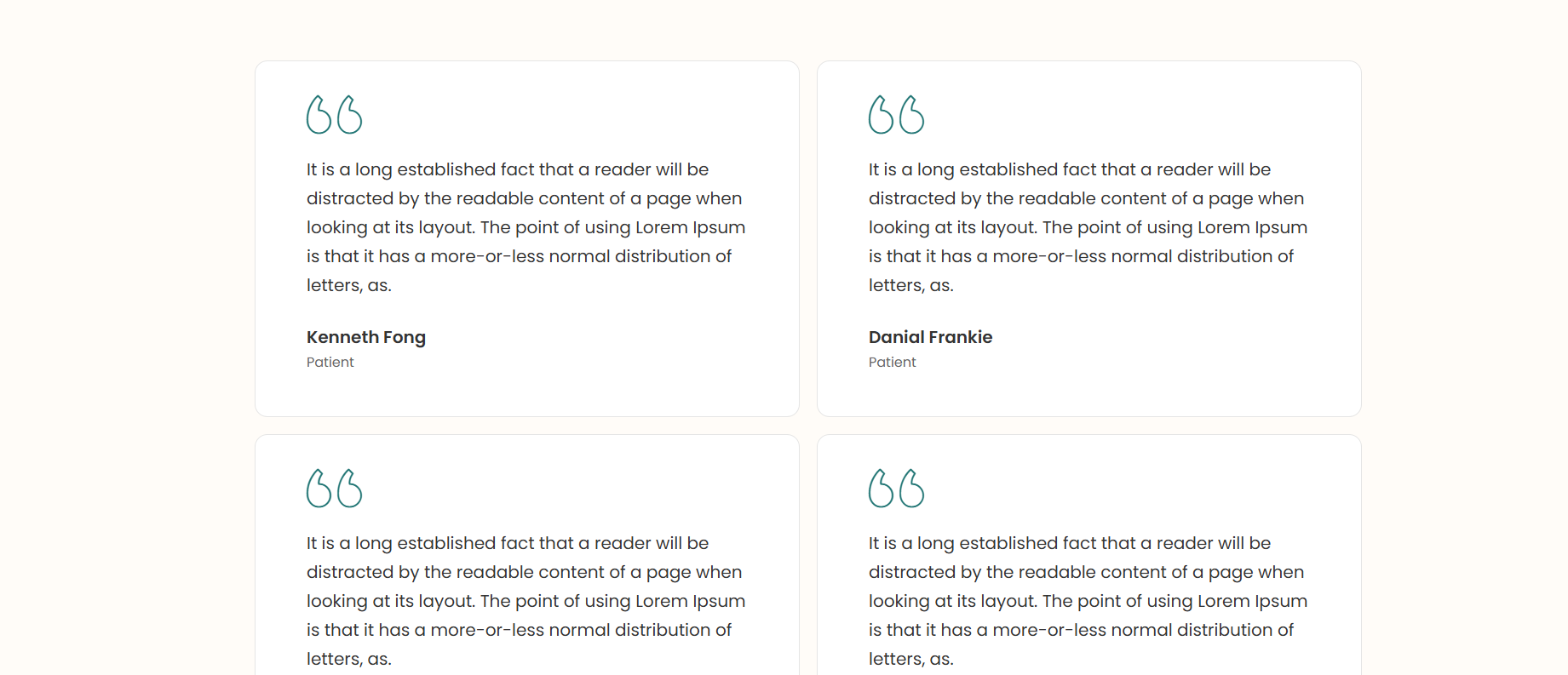
Task: Click the quote icon in the bottom-left card
Action: click(x=334, y=489)
